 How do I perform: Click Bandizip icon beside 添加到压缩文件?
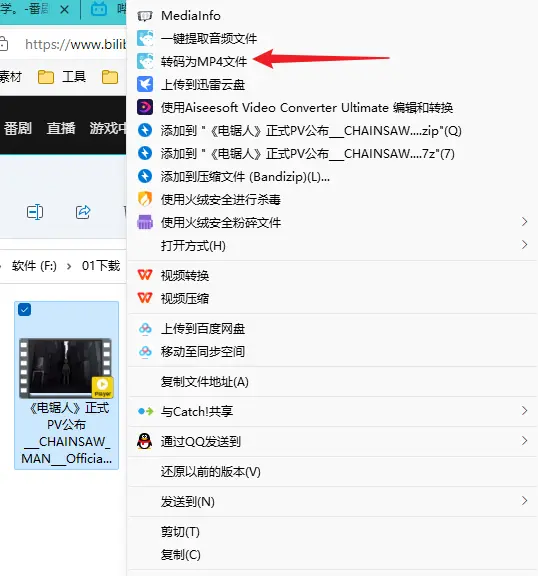145,176
